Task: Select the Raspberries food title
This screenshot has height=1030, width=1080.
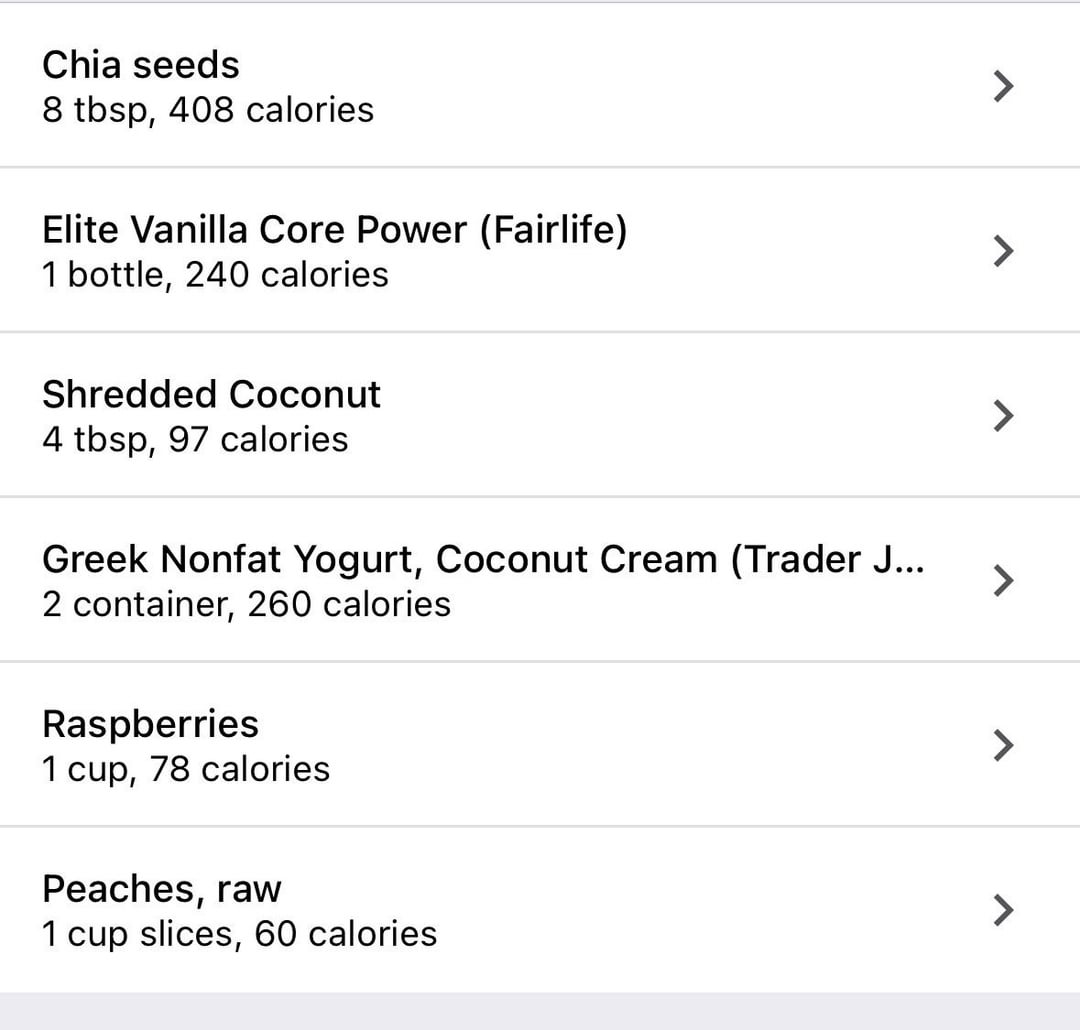Action: point(150,725)
